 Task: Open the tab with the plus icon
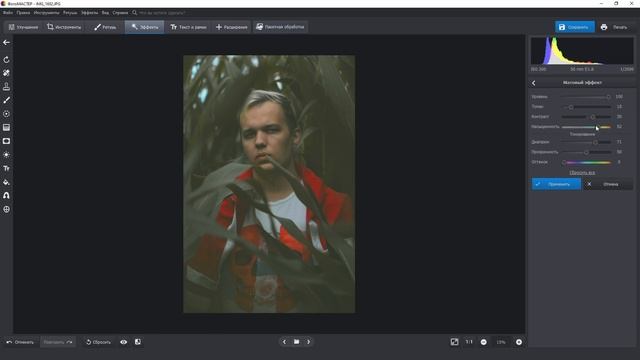[231, 27]
